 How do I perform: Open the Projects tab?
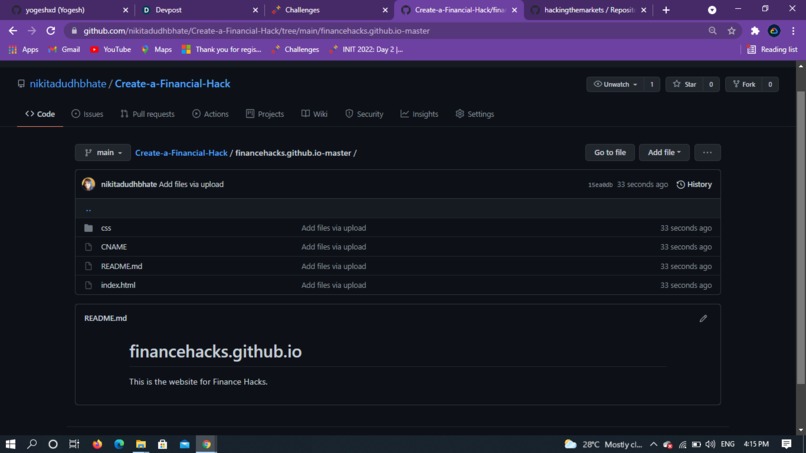tap(265, 114)
